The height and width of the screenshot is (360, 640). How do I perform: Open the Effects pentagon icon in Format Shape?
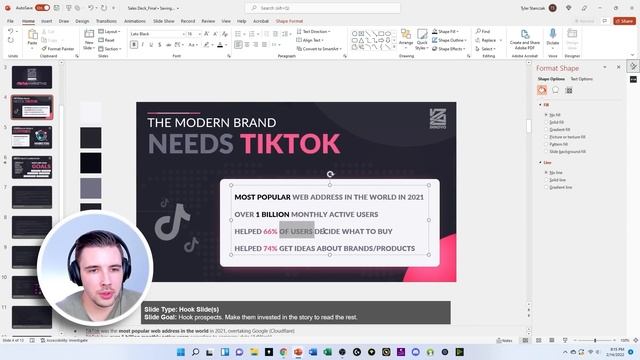(x=556, y=90)
